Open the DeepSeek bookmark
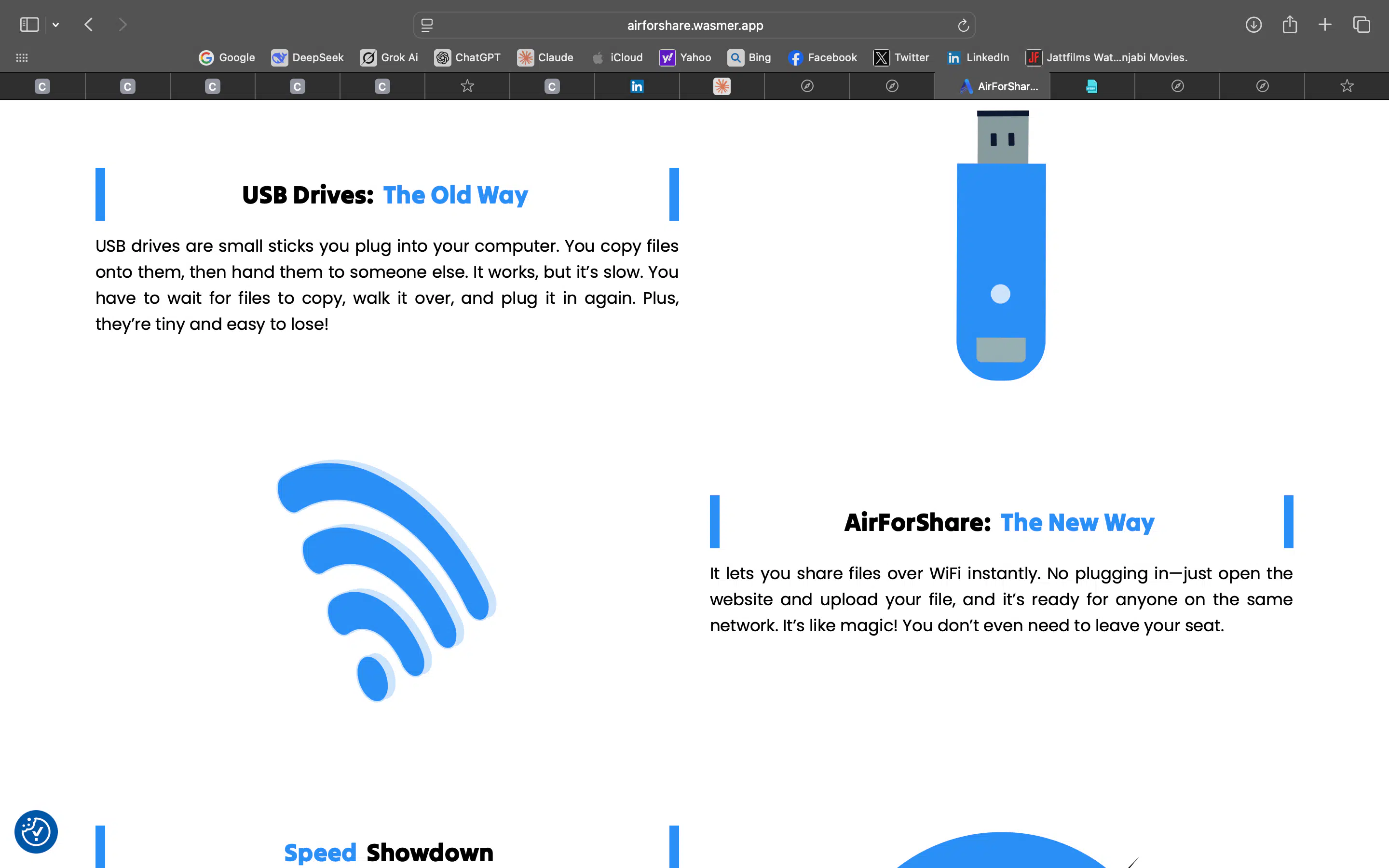 pyautogui.click(x=308, y=57)
